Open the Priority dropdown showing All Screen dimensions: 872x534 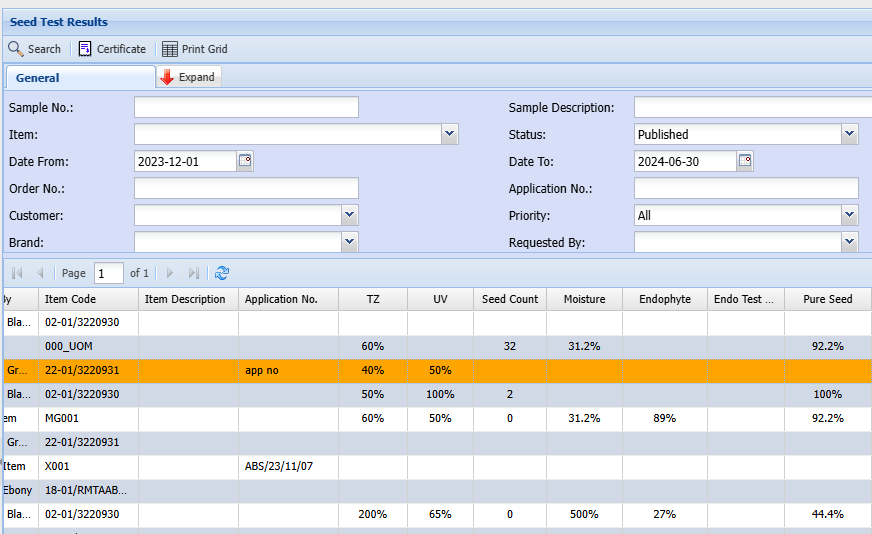[849, 215]
